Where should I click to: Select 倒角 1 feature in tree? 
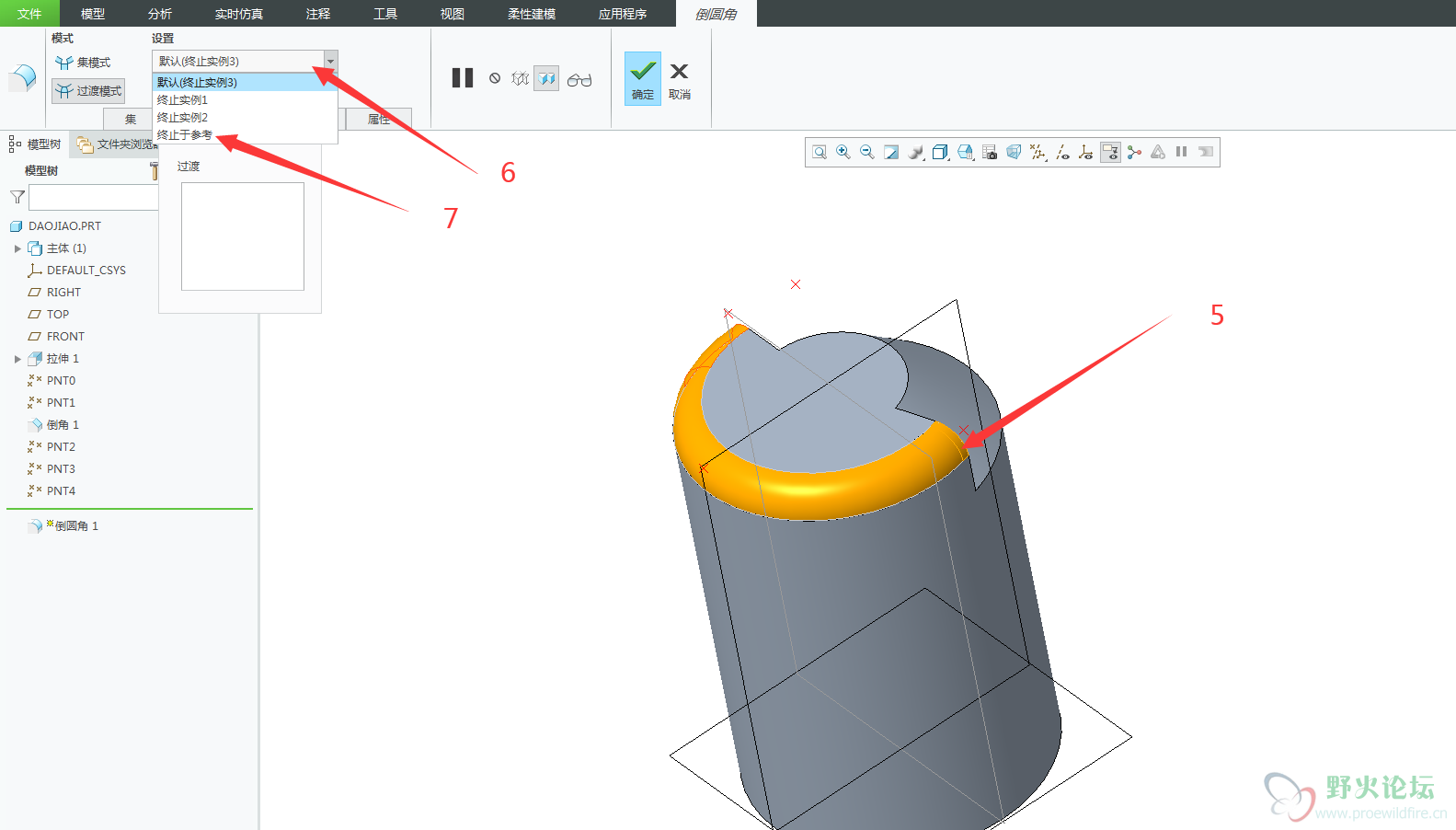(53, 425)
